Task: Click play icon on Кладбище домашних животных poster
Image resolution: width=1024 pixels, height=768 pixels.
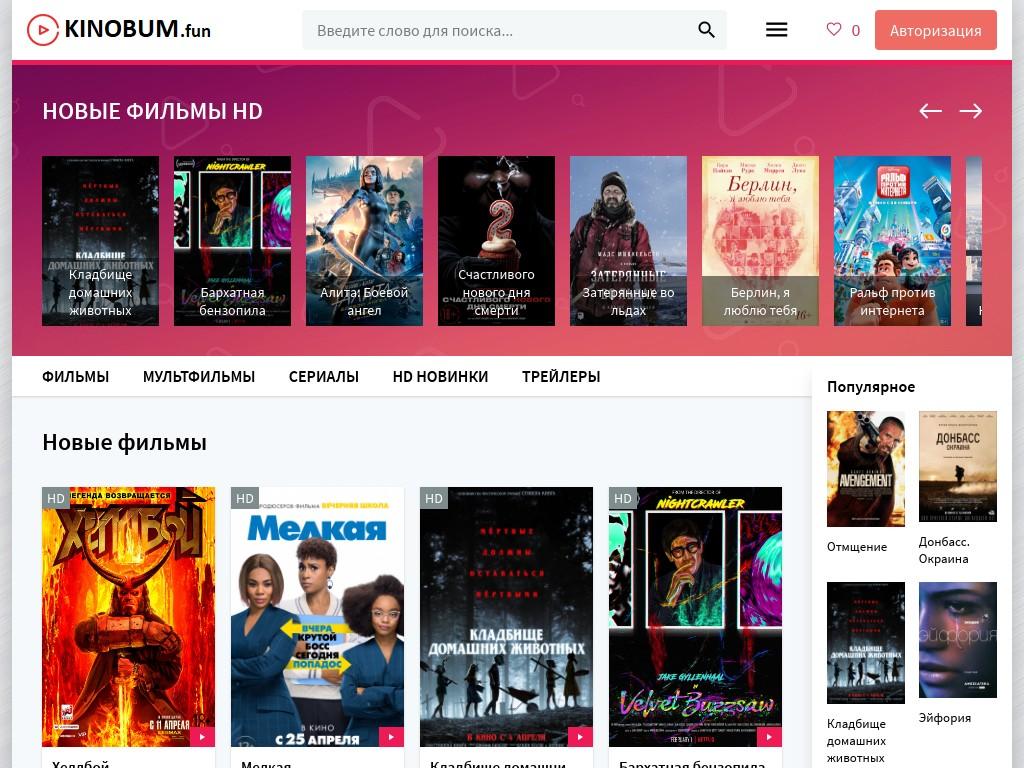Action: 580,737
